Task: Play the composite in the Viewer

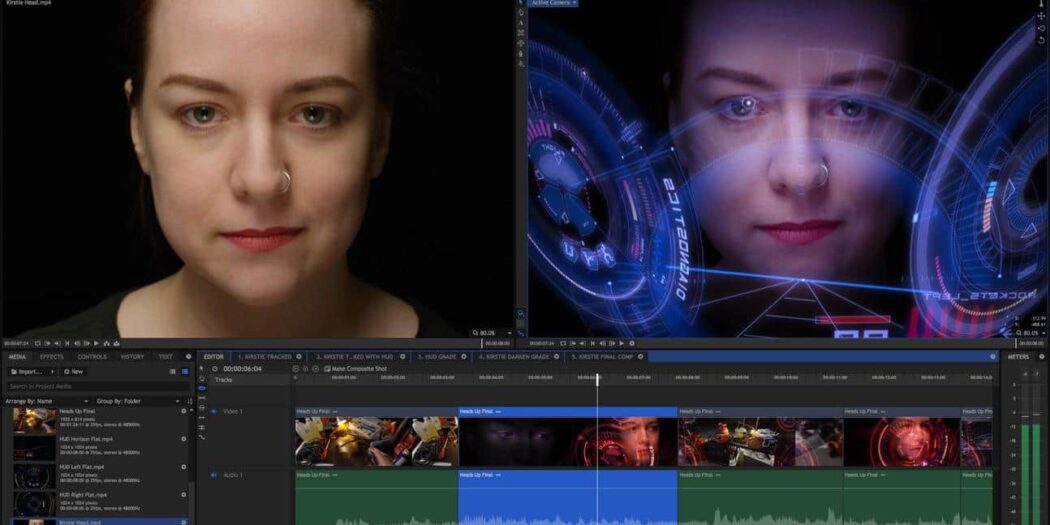Action: tap(621, 343)
